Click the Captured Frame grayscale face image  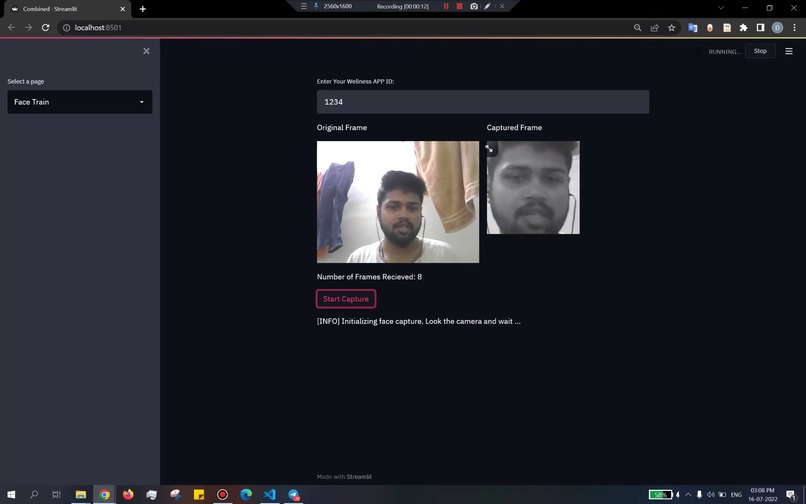click(x=533, y=188)
